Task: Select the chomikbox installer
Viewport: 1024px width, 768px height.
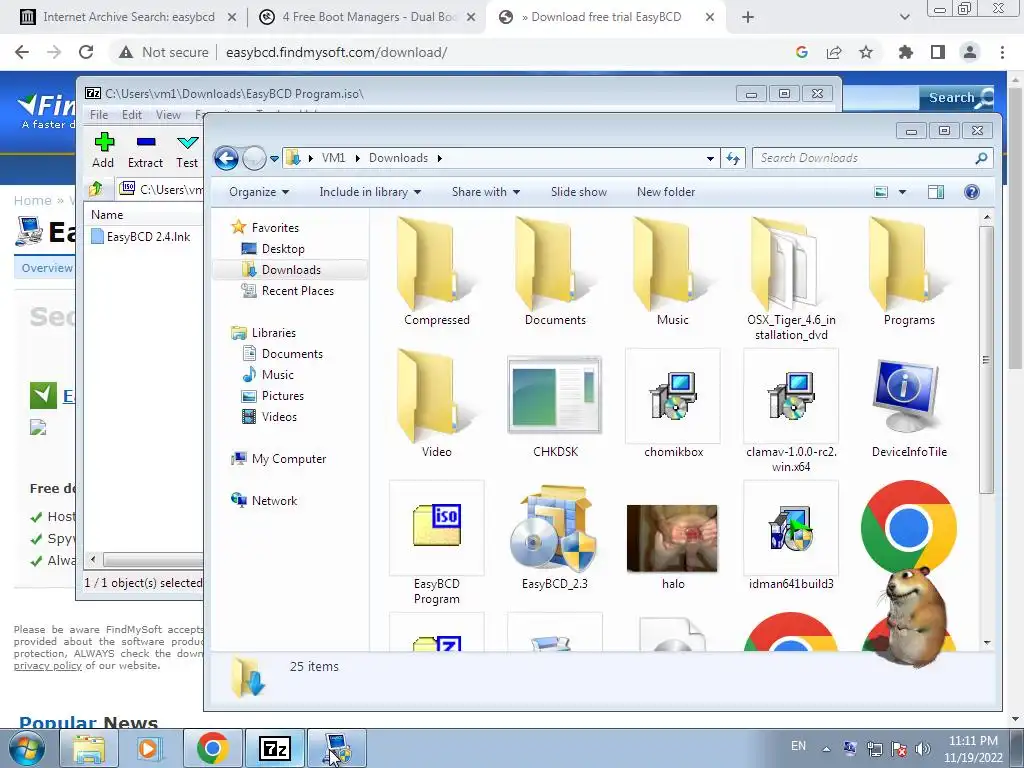Action: point(673,403)
